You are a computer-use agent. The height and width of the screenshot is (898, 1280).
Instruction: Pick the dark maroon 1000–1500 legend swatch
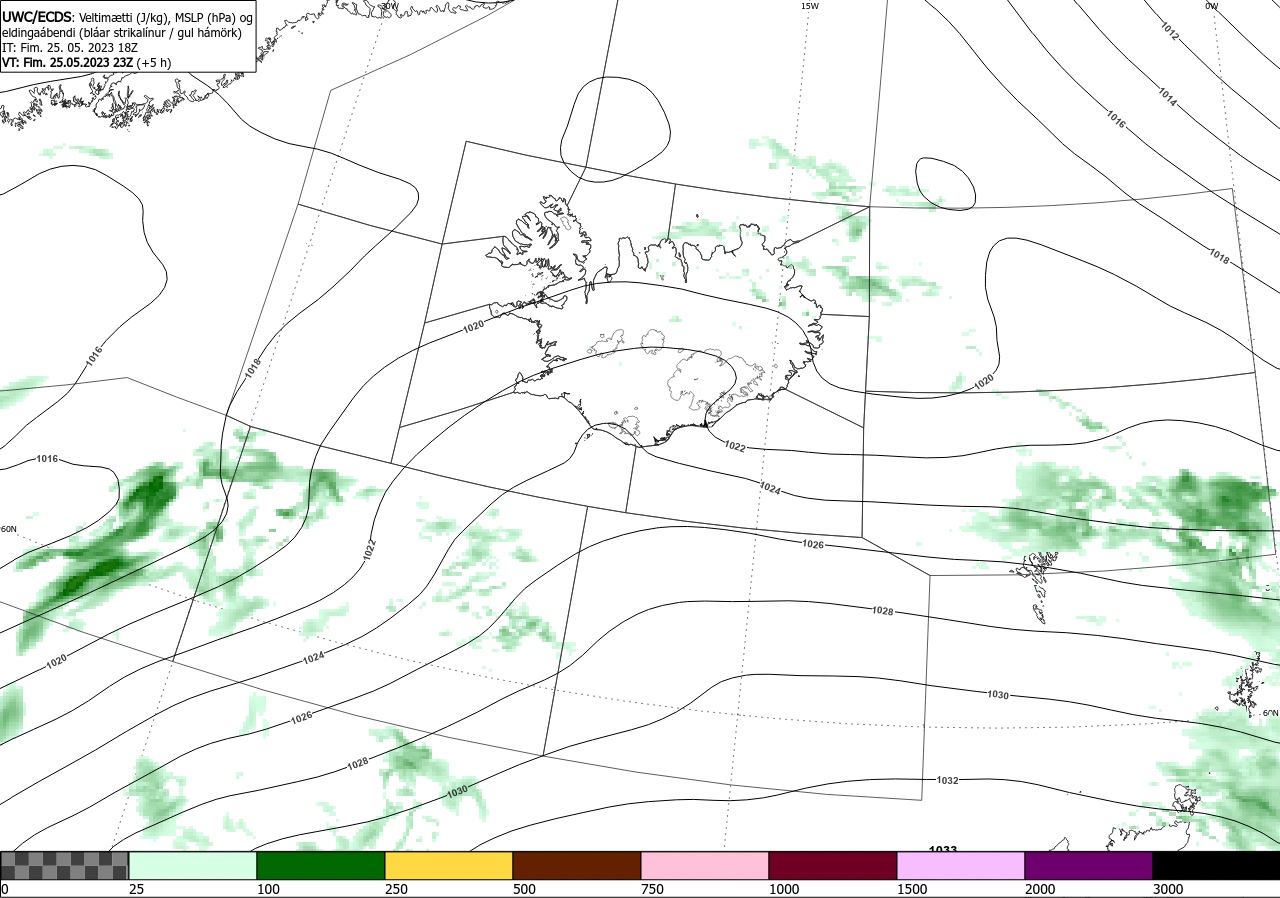833,865
